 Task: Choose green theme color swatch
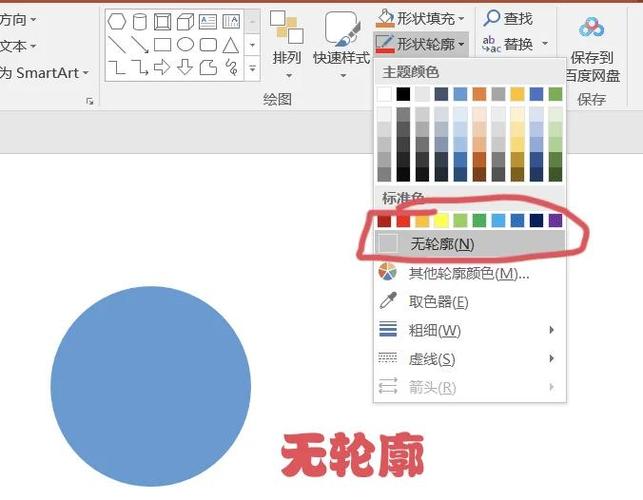click(x=555, y=94)
